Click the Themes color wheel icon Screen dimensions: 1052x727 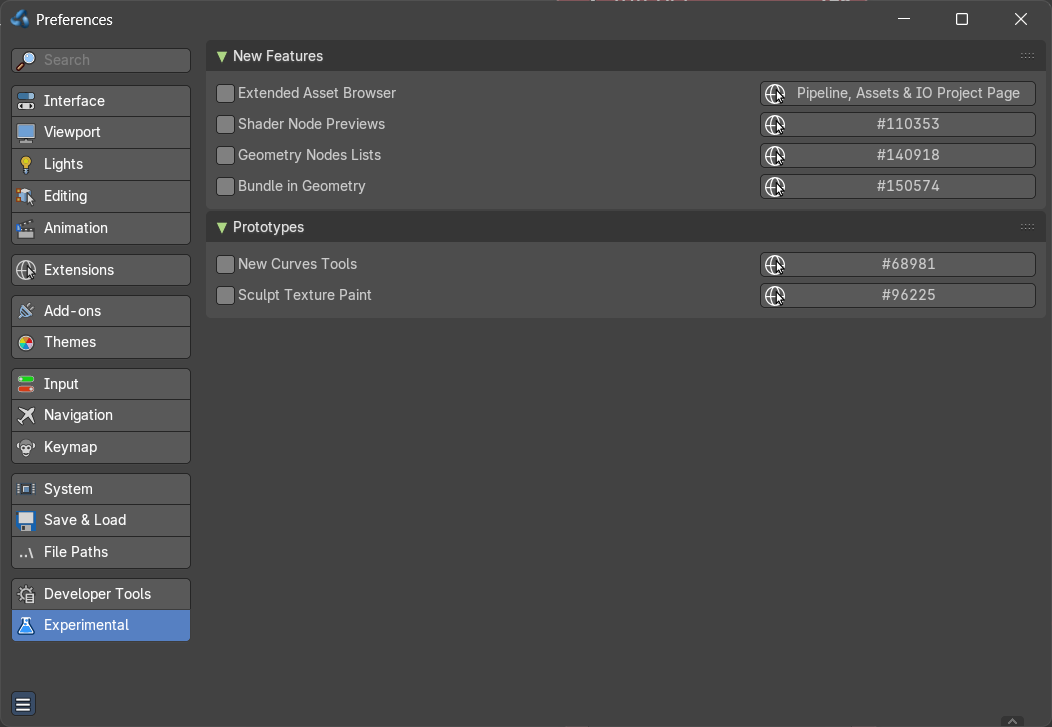click(x=26, y=343)
